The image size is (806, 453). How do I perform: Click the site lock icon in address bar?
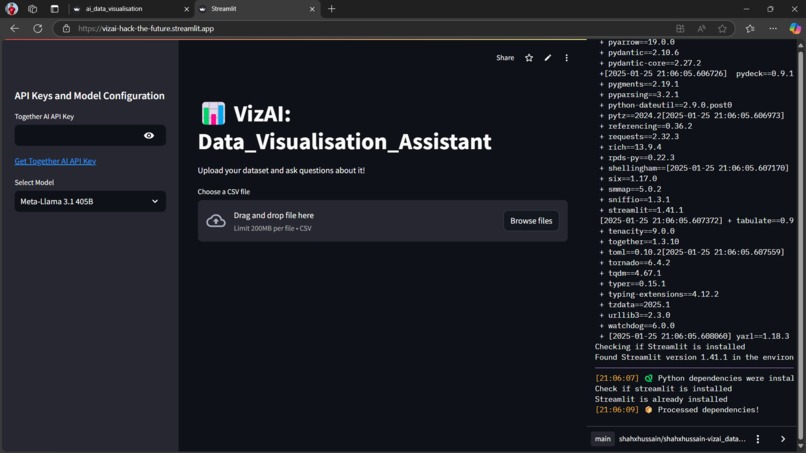(66, 28)
